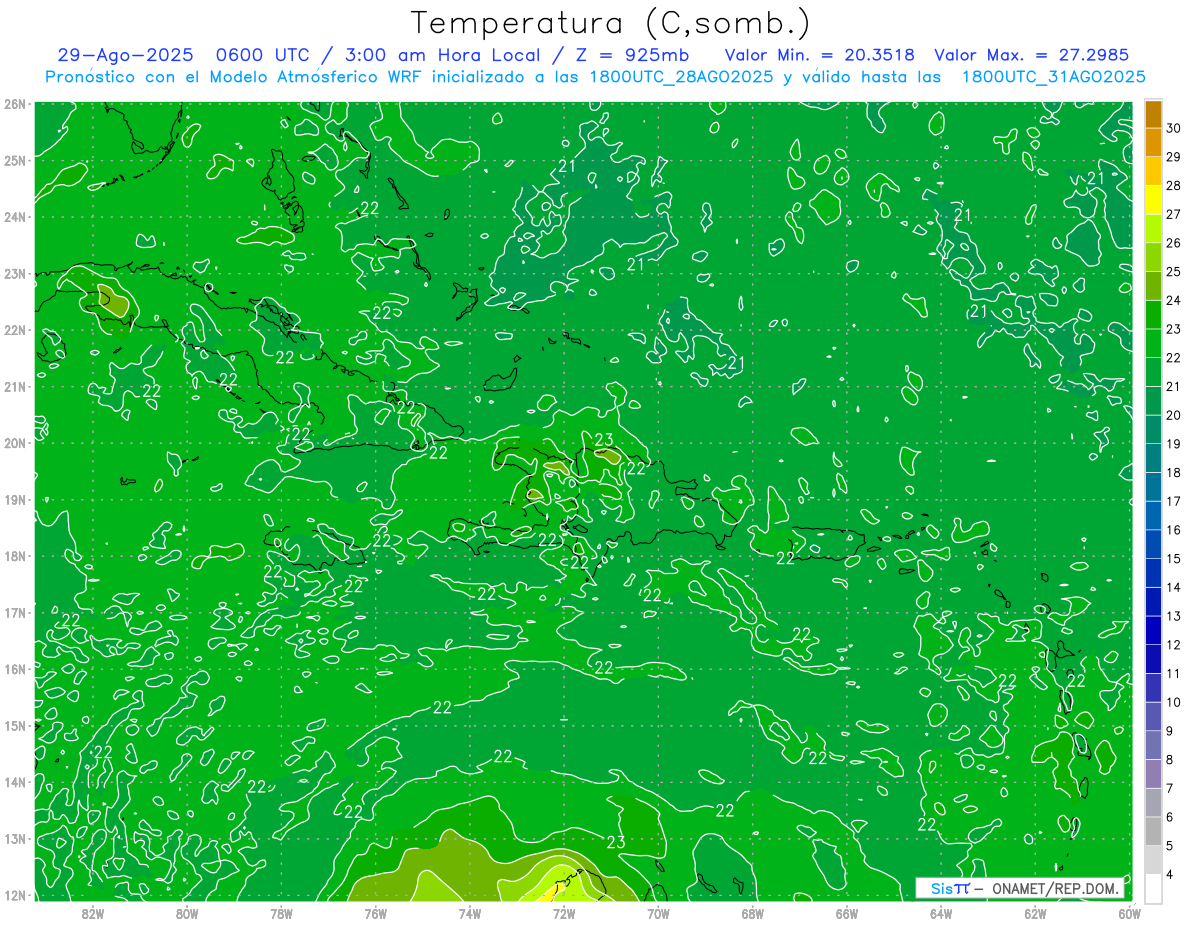Click latitude axis label "26N"

[15, 104]
